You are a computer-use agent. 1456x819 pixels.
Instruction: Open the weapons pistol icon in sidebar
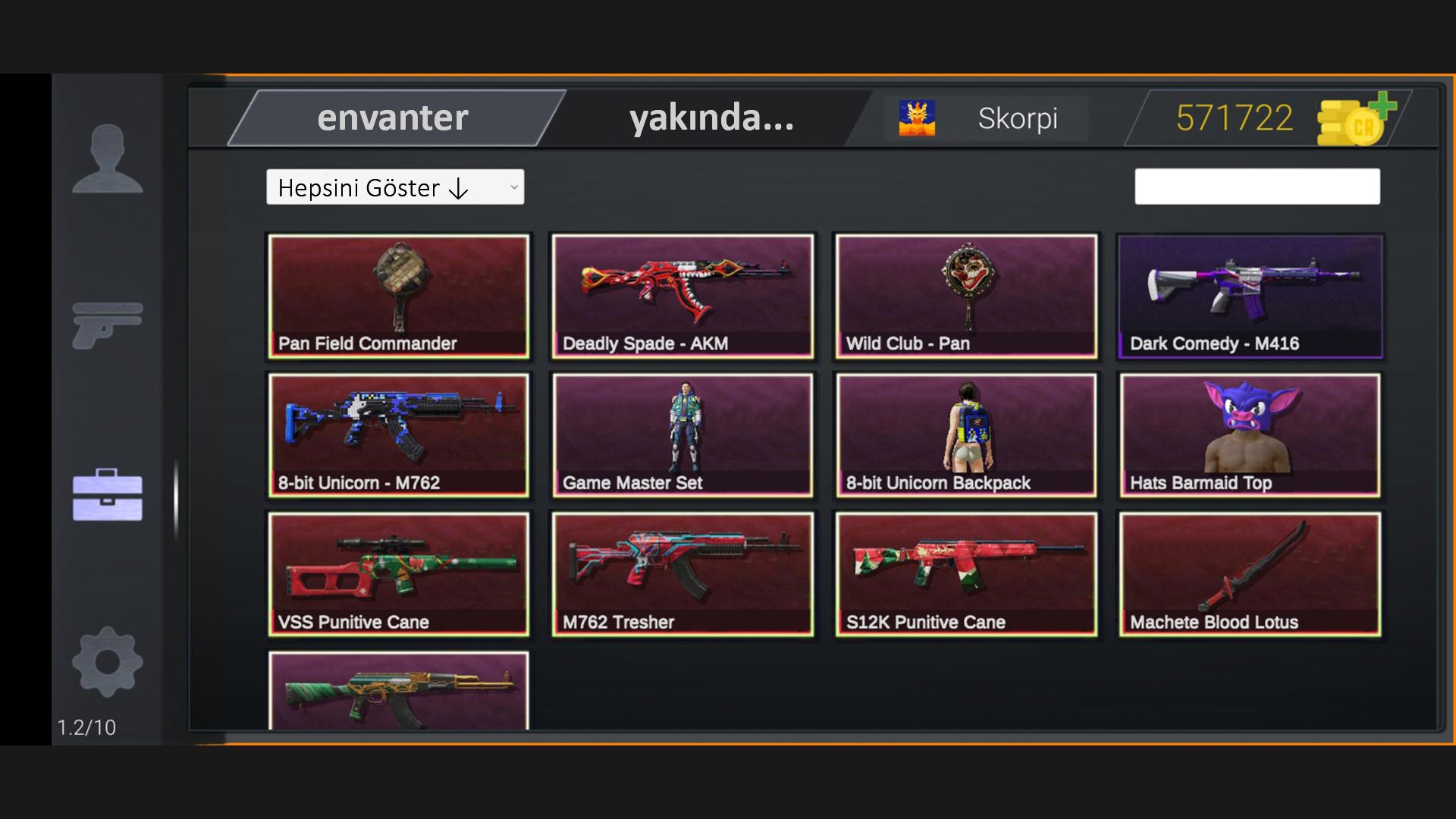107,325
